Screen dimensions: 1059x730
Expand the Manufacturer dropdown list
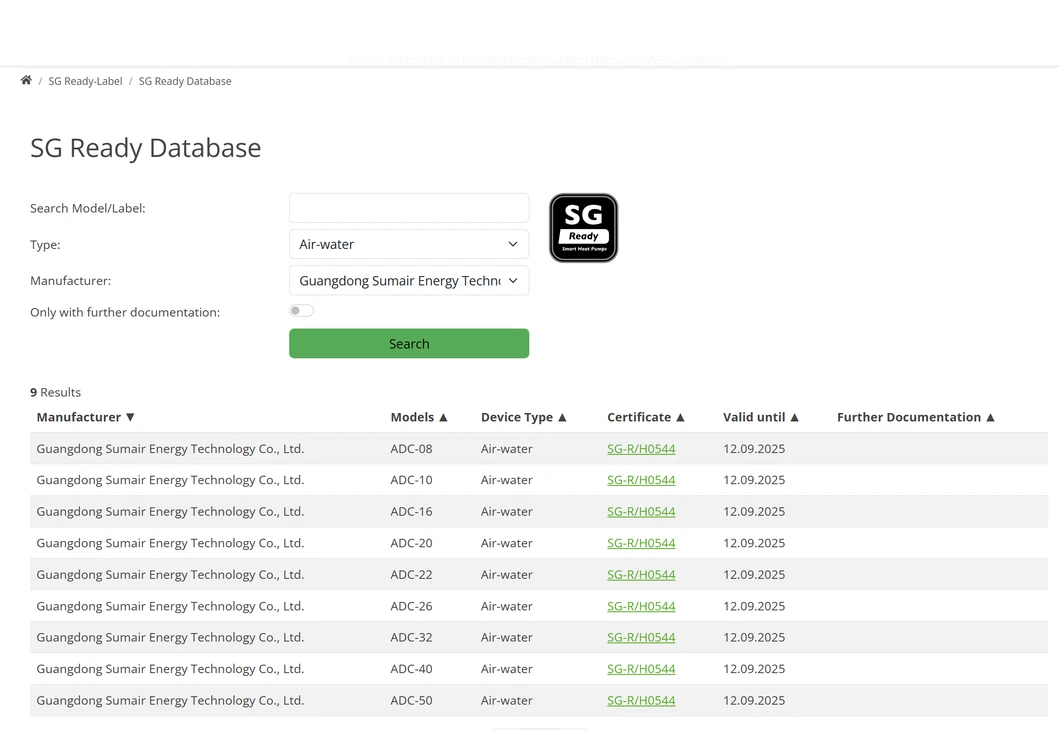click(x=408, y=281)
